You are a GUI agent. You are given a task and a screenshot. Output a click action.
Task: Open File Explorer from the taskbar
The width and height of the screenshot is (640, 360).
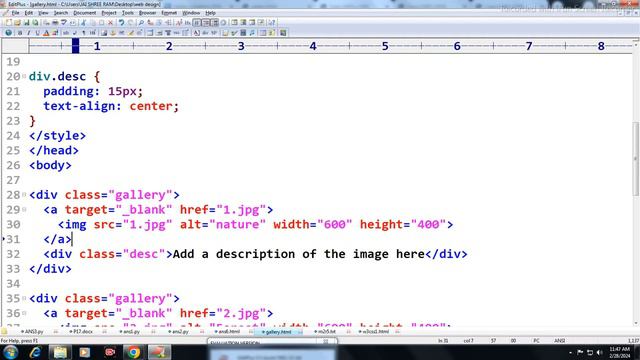(x=60, y=352)
